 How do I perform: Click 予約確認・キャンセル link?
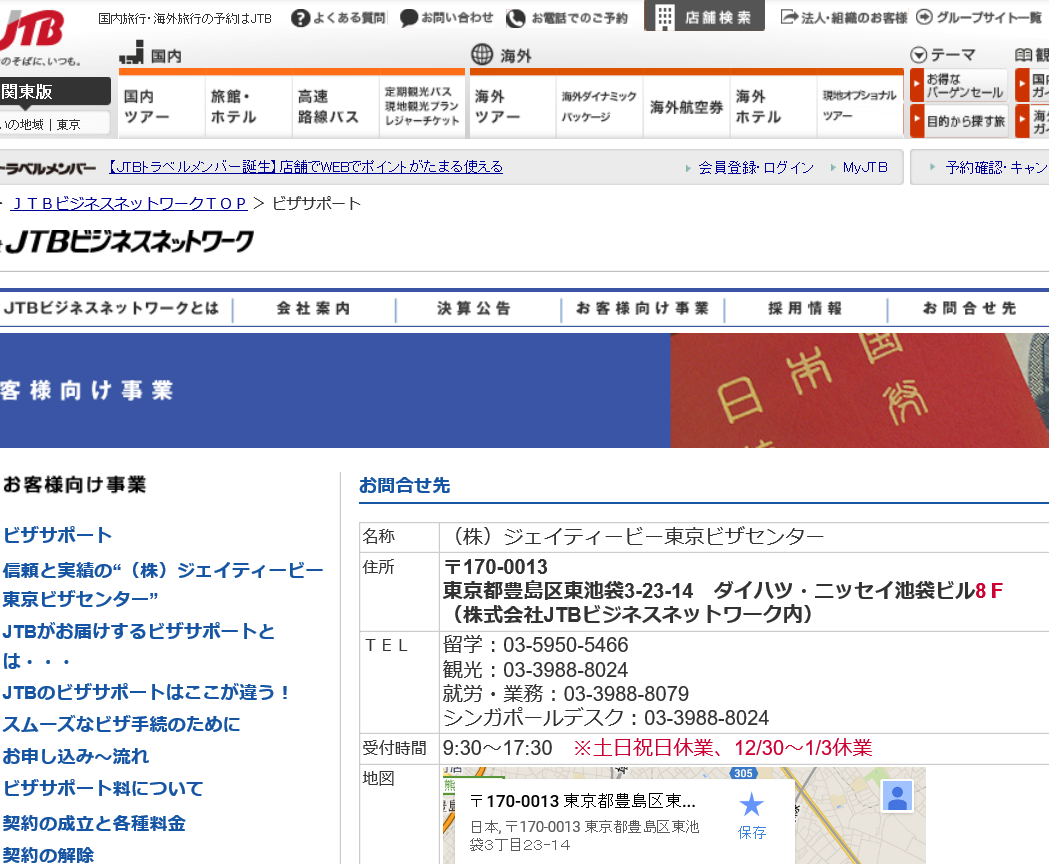coord(996,167)
